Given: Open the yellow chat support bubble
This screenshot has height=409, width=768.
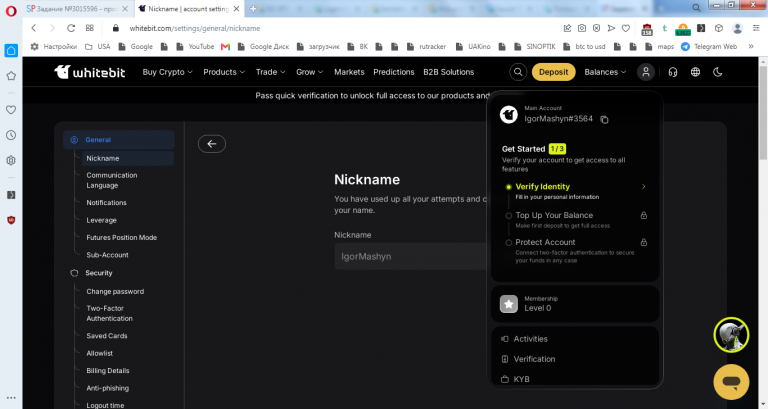Looking at the screenshot, I should pos(731,382).
